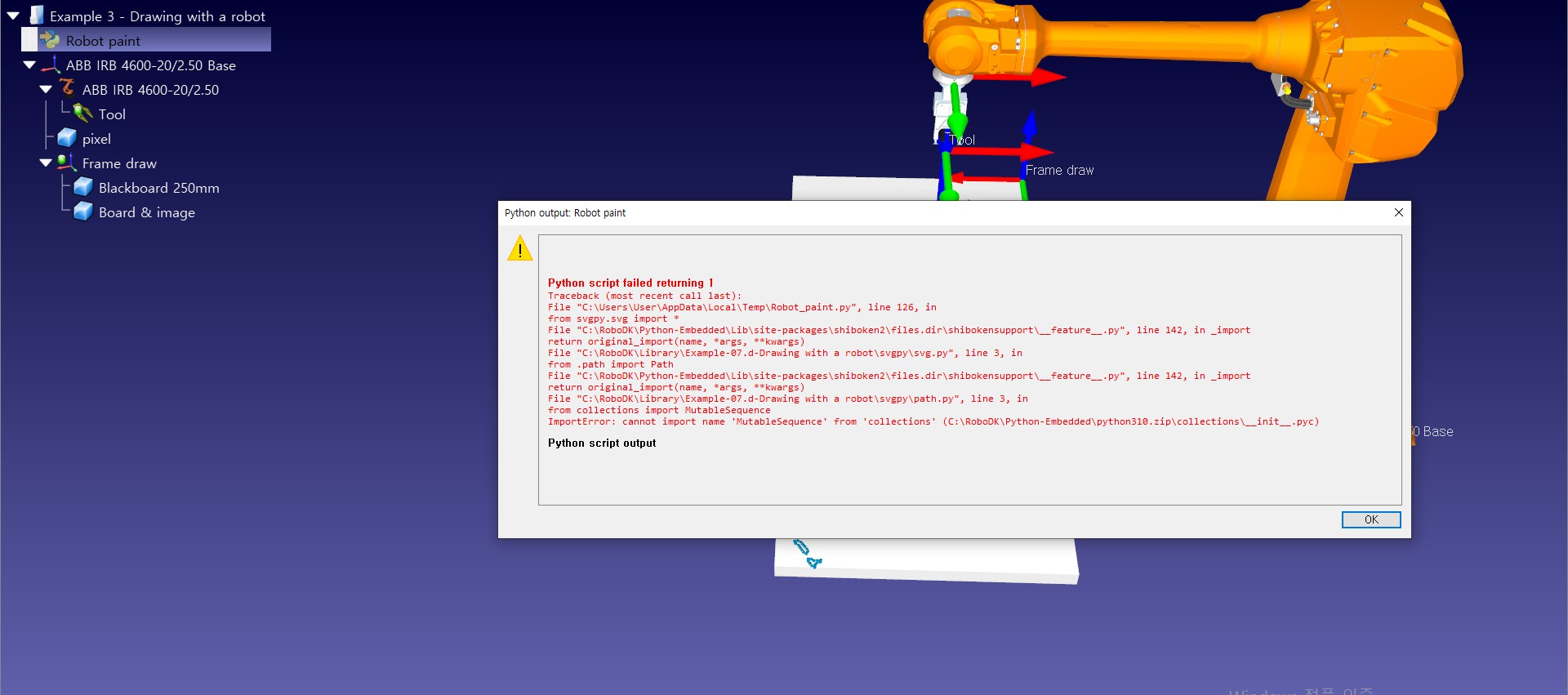
Task: Click the pixel object cube icon
Action: pyautogui.click(x=67, y=138)
